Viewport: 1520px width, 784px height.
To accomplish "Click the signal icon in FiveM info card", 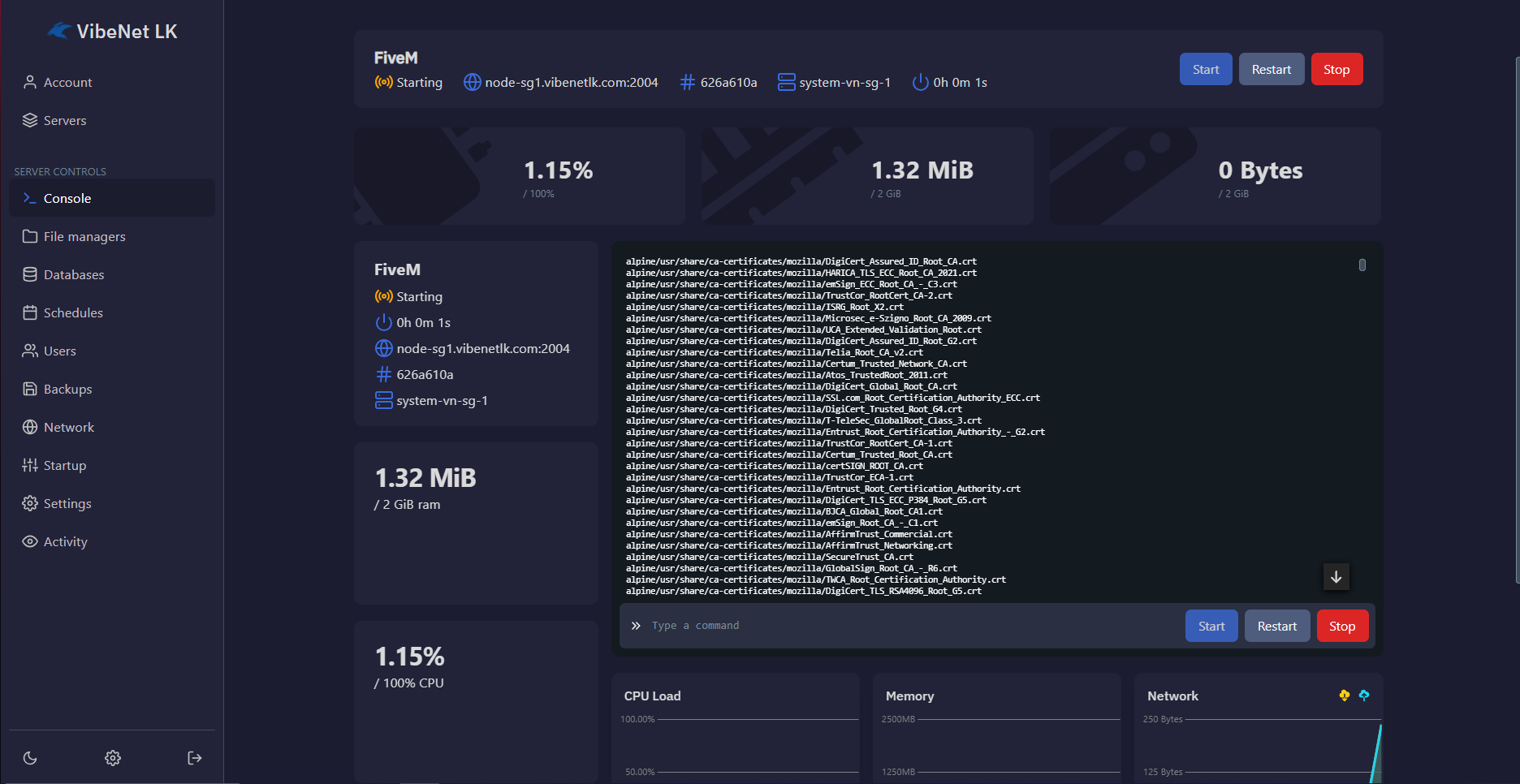I will point(383,296).
